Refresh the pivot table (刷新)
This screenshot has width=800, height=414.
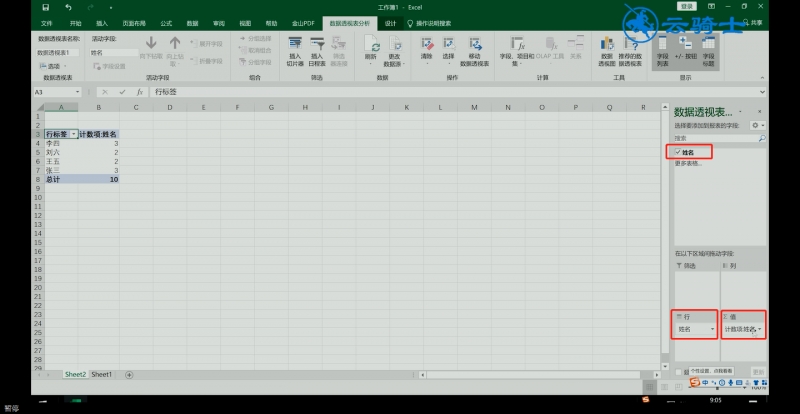(371, 52)
